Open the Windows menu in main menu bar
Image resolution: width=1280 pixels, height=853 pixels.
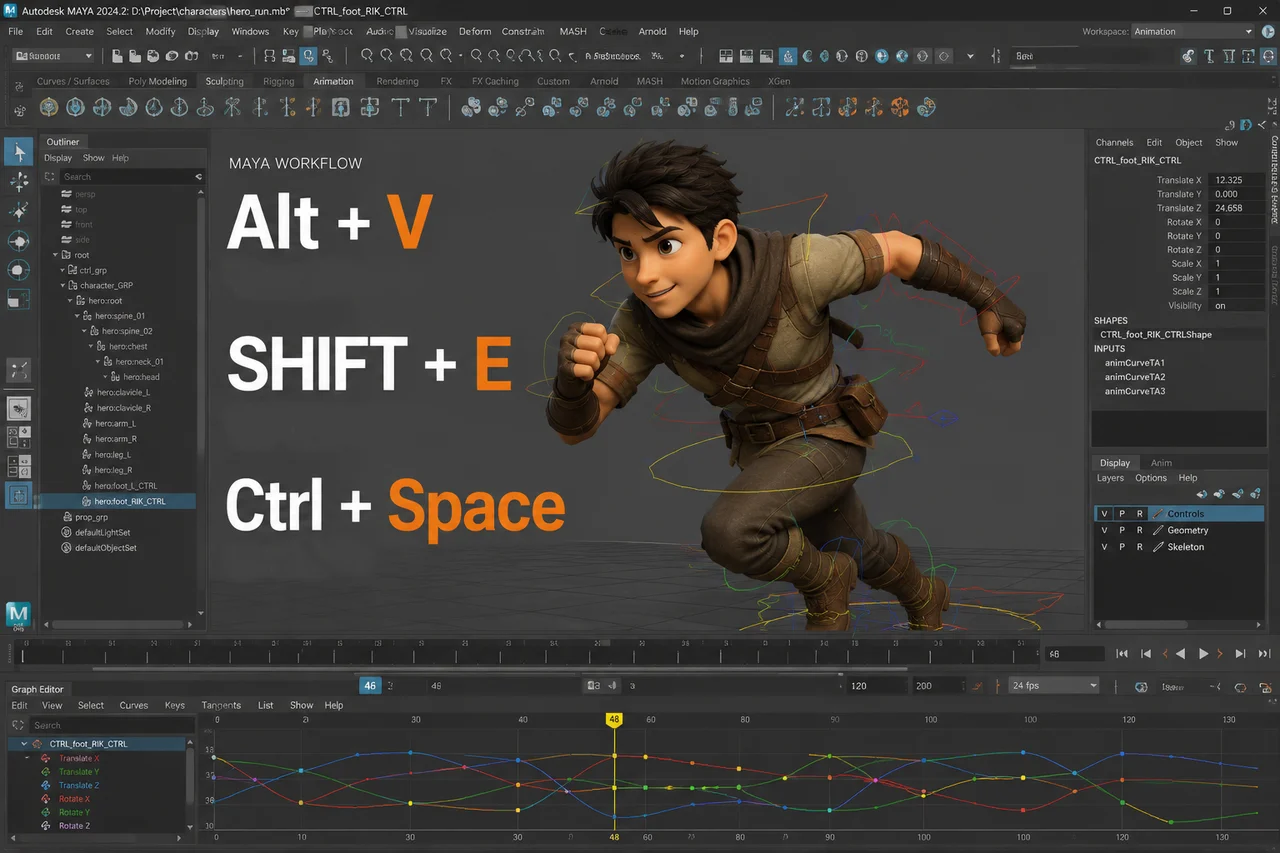tap(250, 31)
